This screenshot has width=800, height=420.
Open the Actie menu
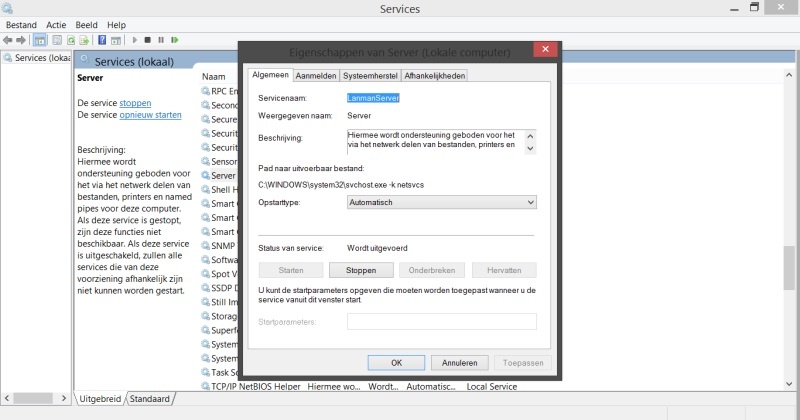(56, 24)
